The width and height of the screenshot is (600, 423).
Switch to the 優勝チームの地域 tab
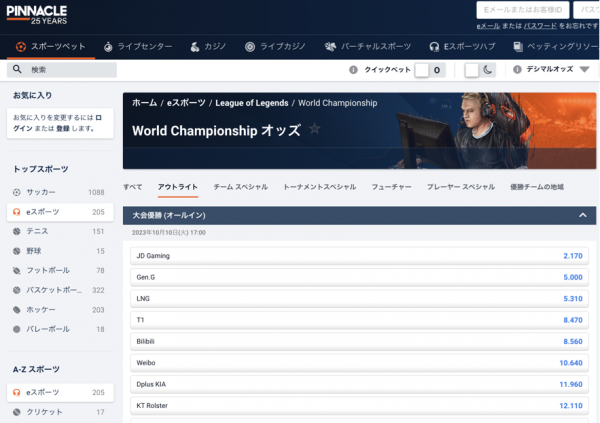tap(537, 187)
